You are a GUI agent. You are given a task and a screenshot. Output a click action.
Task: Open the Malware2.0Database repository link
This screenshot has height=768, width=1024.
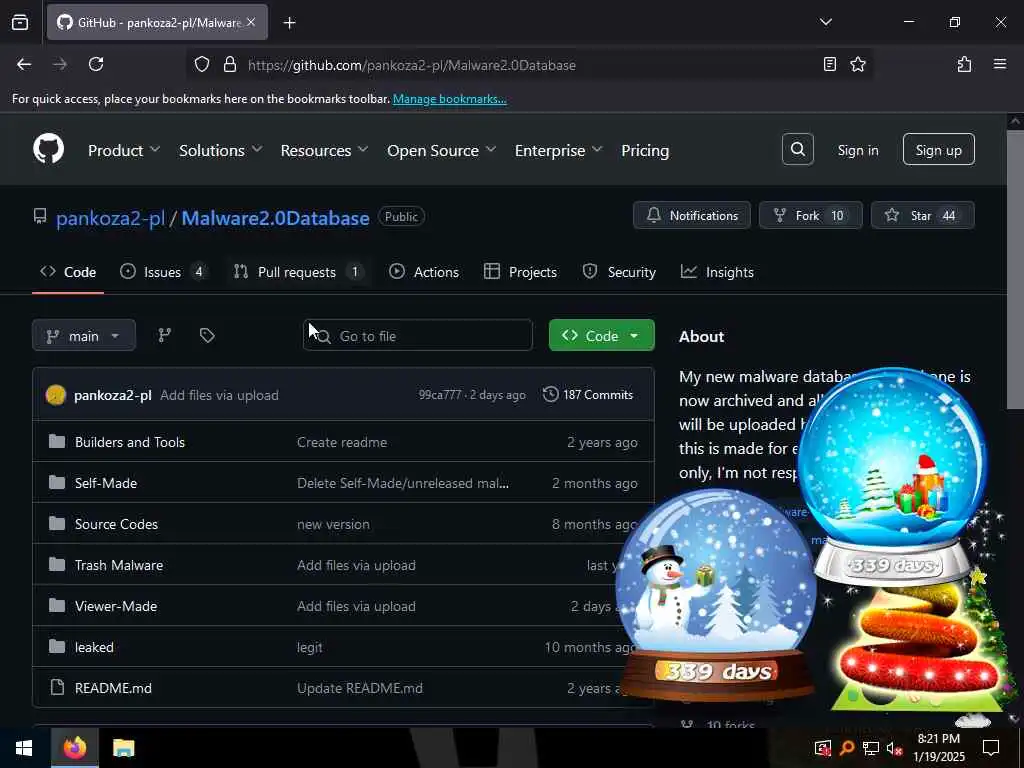(275, 217)
